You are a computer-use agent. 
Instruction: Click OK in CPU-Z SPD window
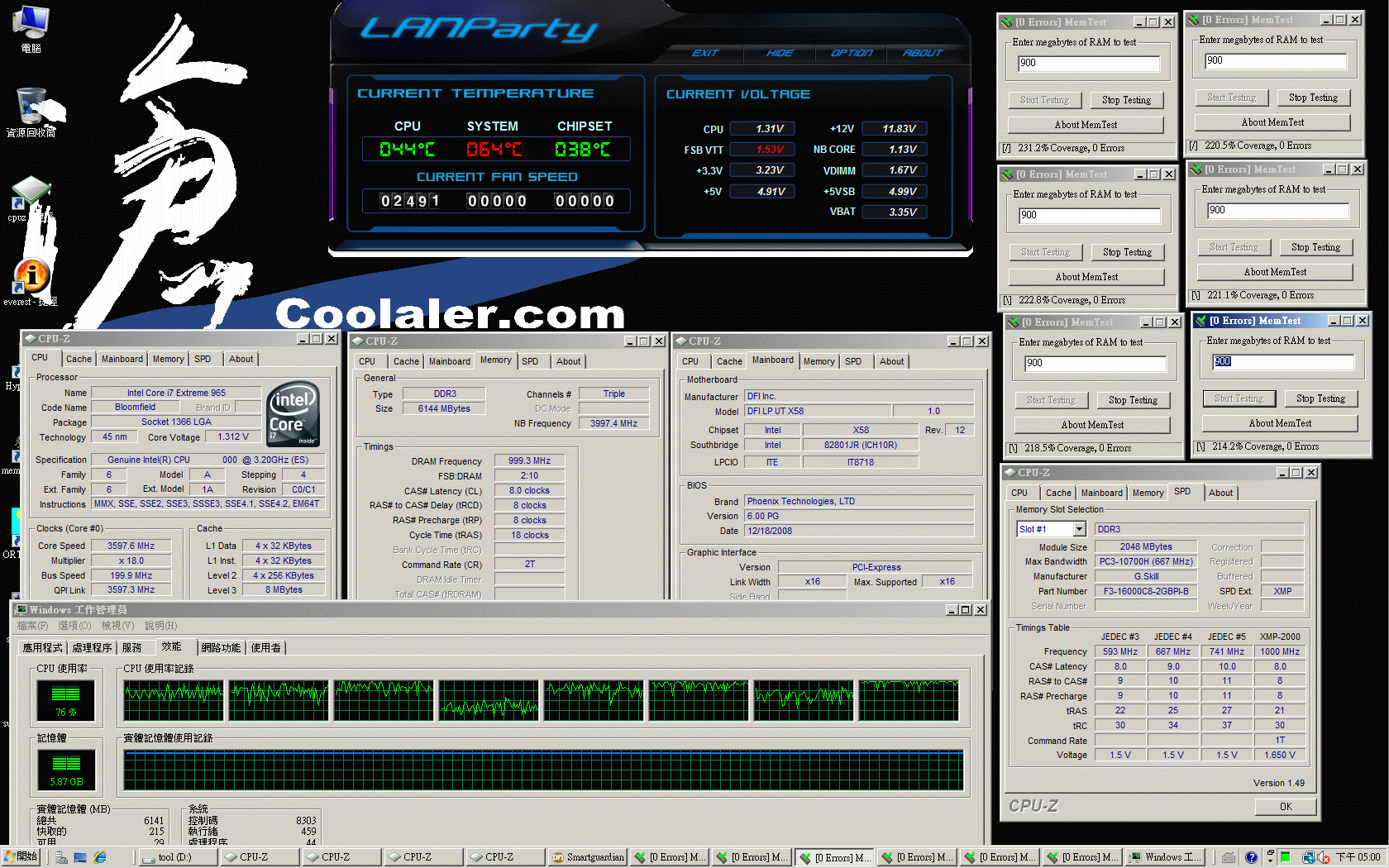[1286, 807]
